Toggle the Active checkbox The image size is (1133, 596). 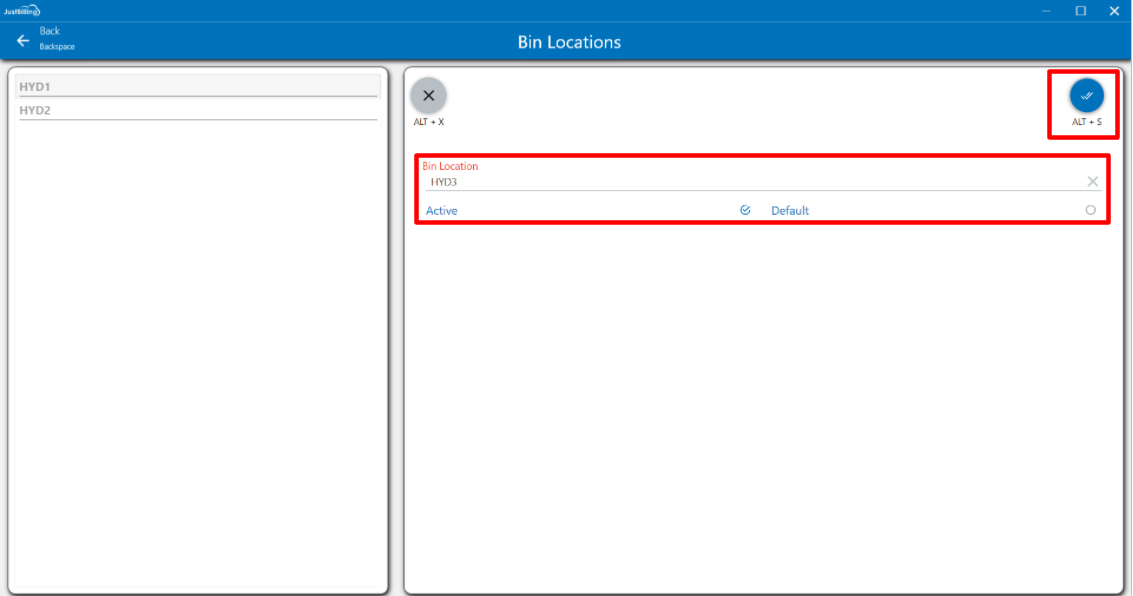(x=745, y=210)
